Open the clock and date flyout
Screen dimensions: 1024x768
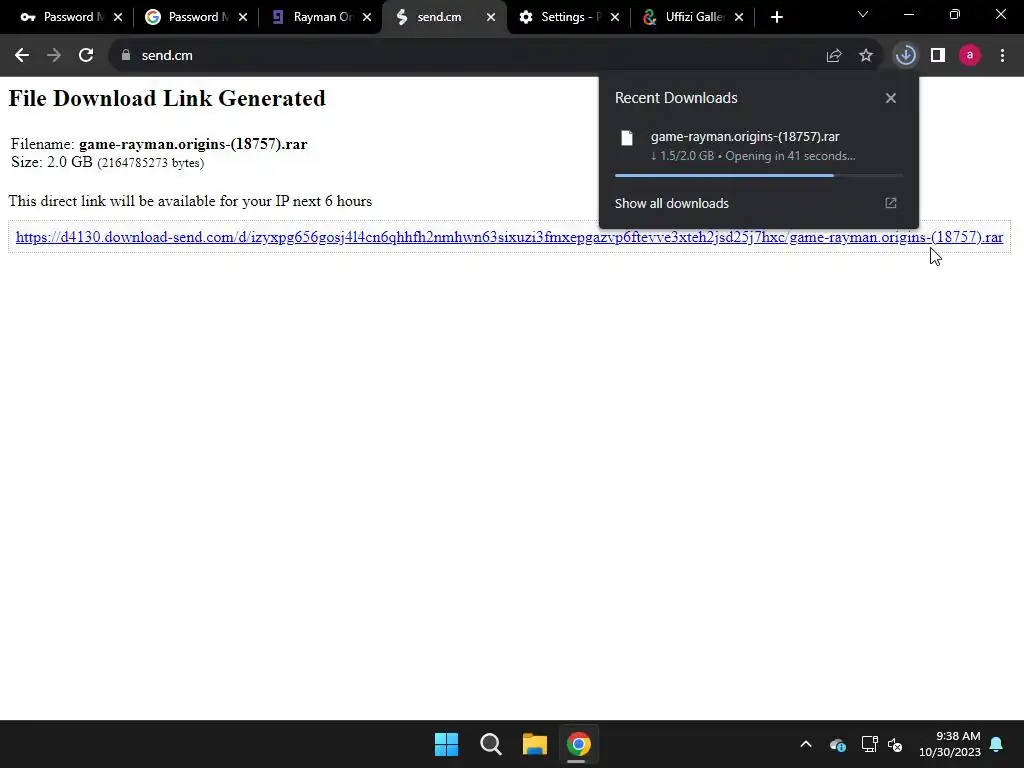950,744
